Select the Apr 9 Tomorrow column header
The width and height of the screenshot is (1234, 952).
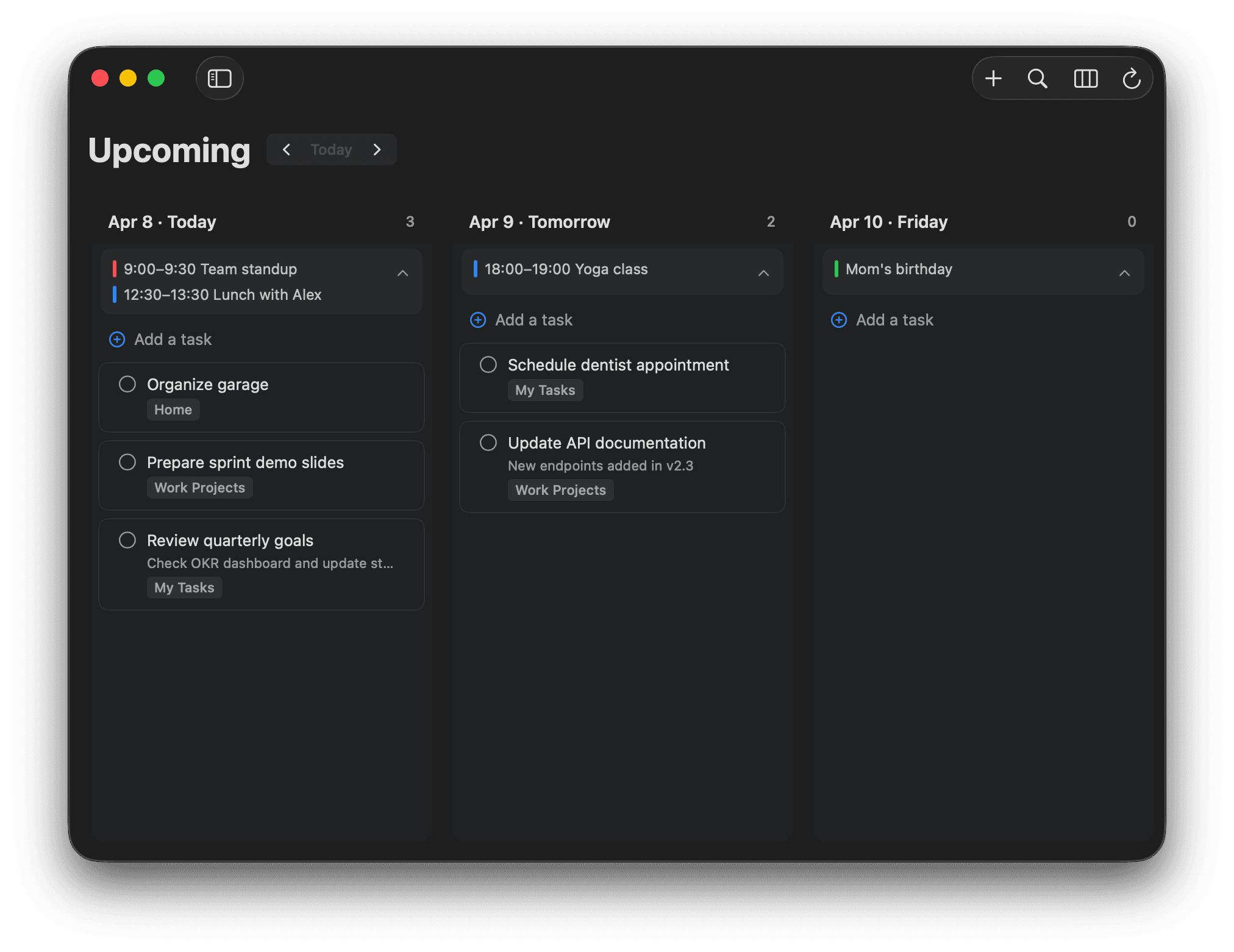coord(539,222)
